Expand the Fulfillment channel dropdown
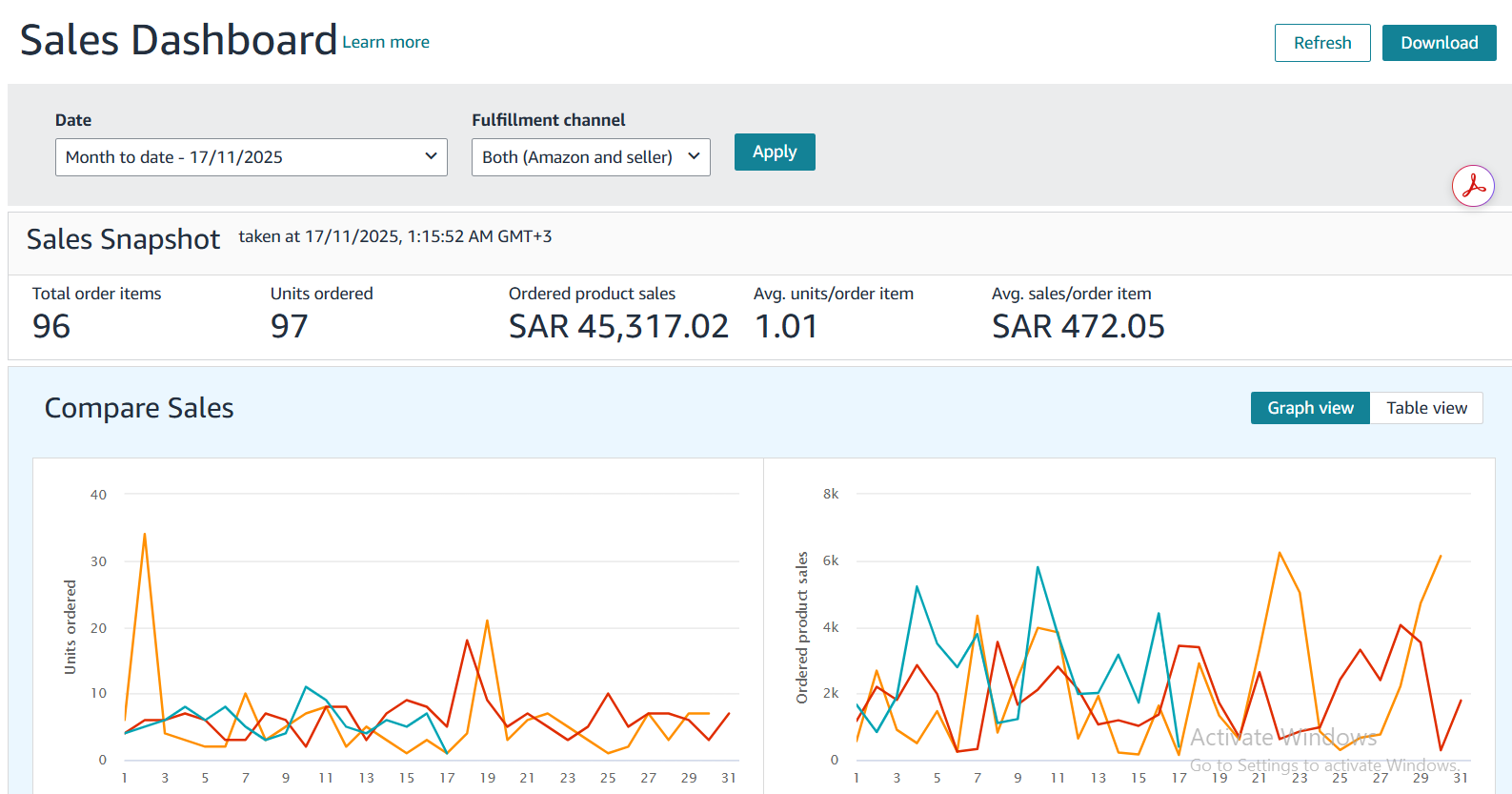 click(x=590, y=157)
